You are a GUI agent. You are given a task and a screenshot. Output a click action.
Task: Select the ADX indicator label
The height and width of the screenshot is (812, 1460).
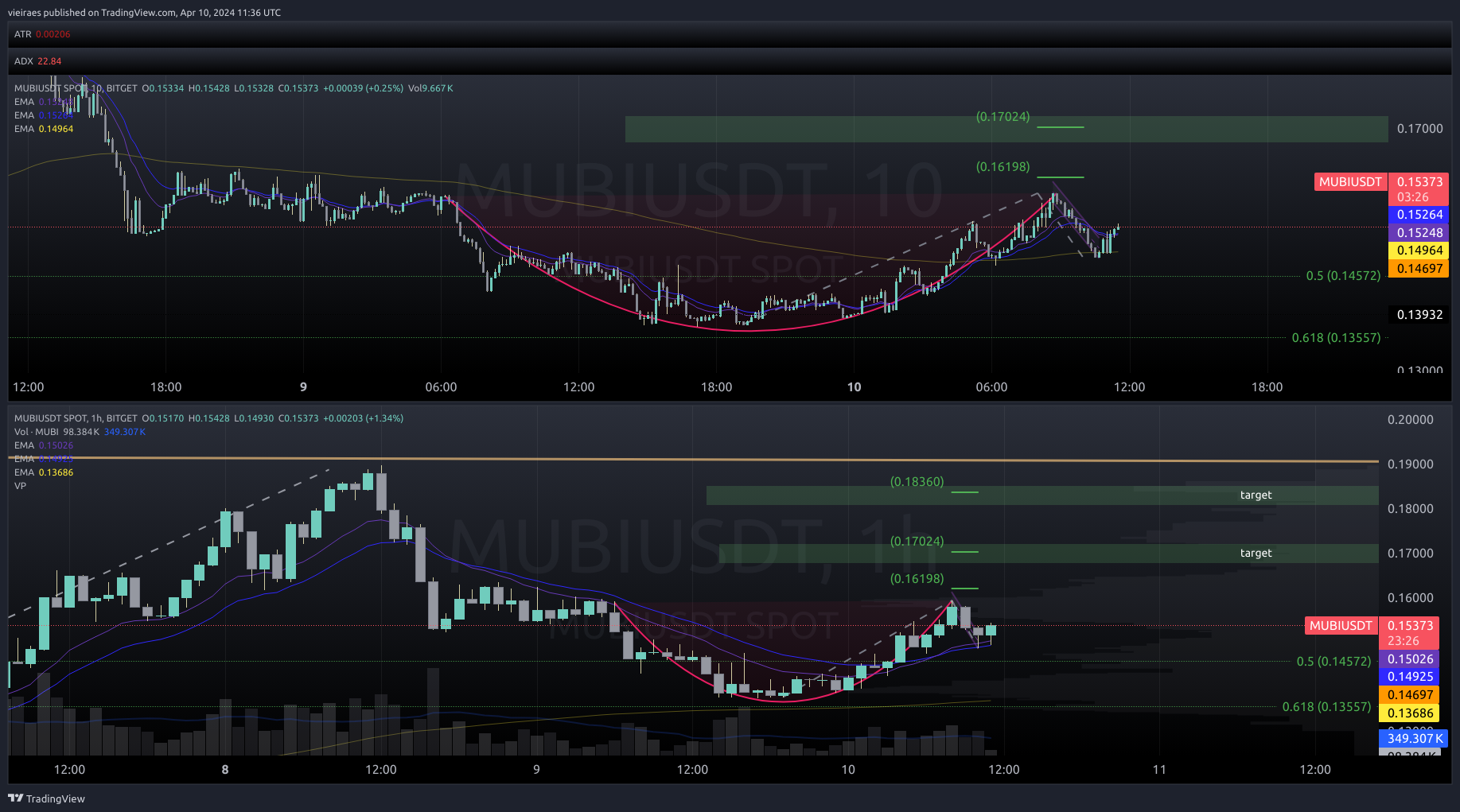(23, 61)
